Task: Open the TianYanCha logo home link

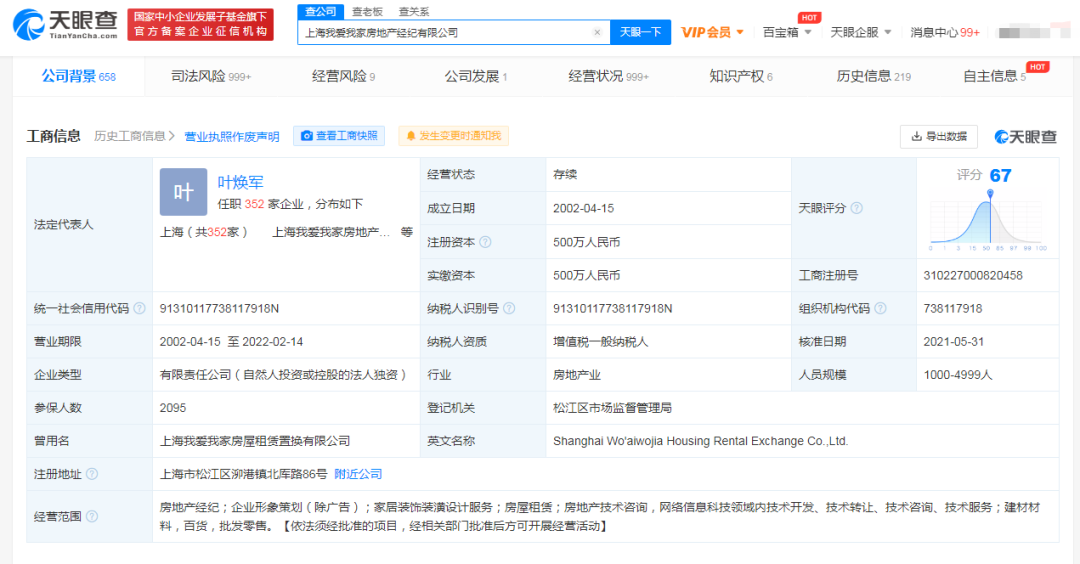Action: click(x=65, y=25)
